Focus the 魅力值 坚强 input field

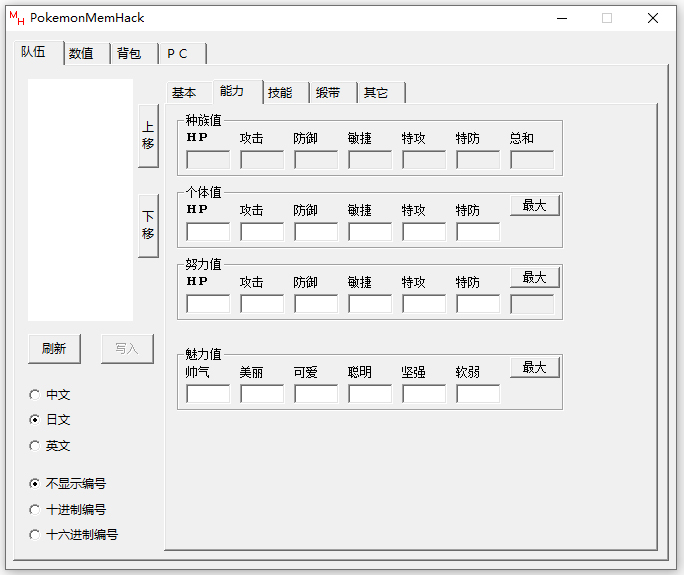(424, 394)
